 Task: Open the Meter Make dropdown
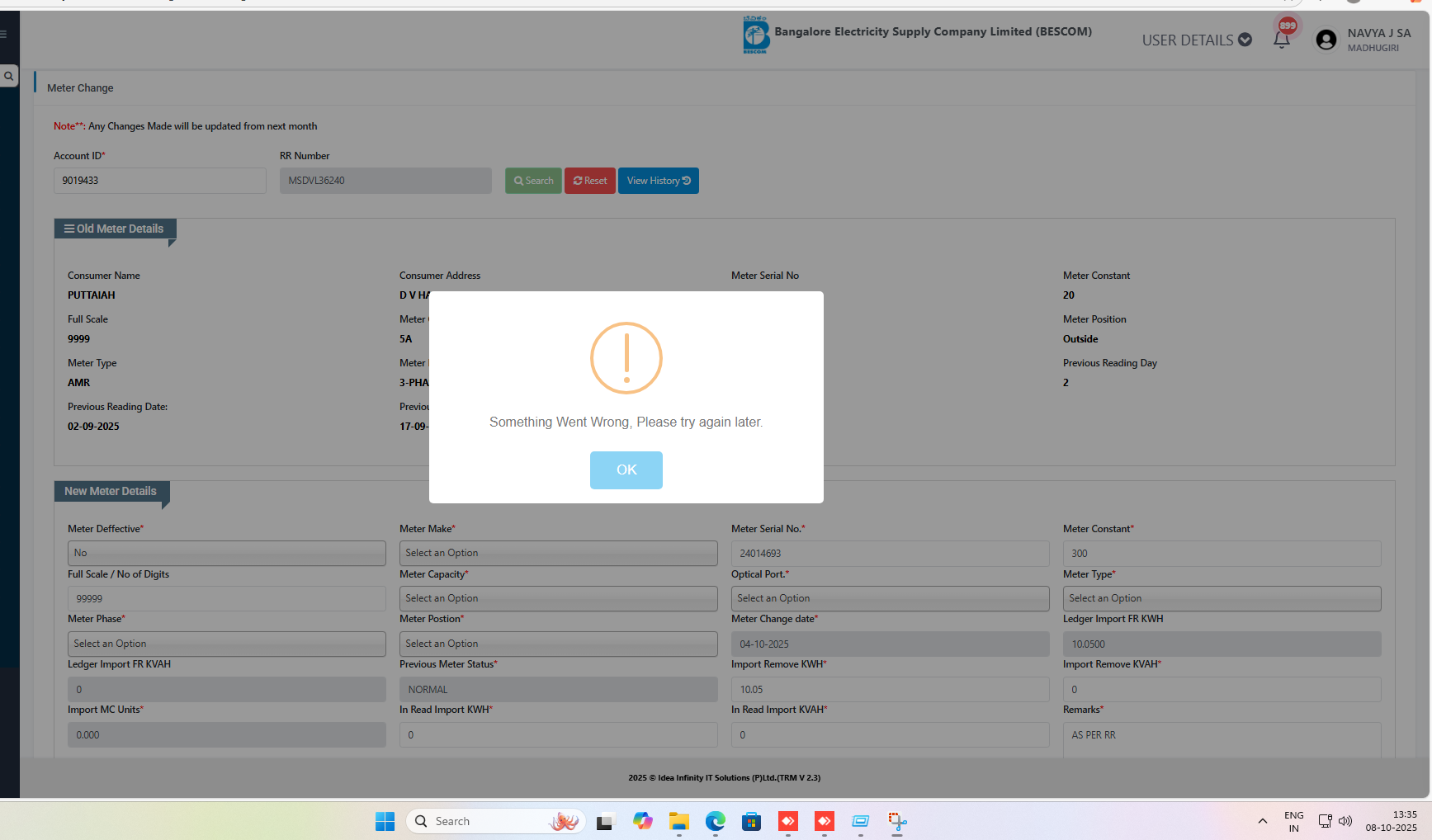[x=558, y=553]
